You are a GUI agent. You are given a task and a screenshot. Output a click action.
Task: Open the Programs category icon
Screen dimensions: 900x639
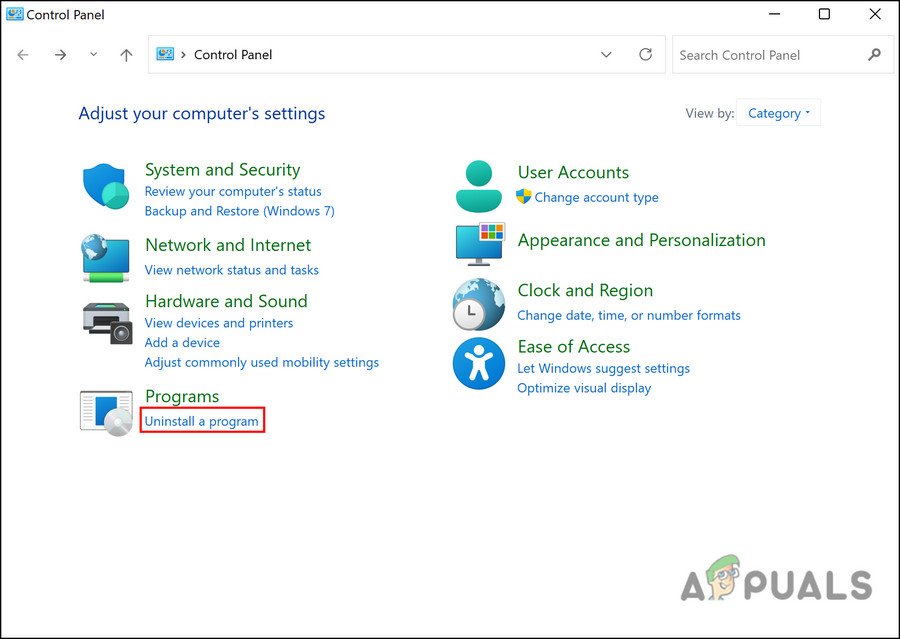click(x=106, y=412)
